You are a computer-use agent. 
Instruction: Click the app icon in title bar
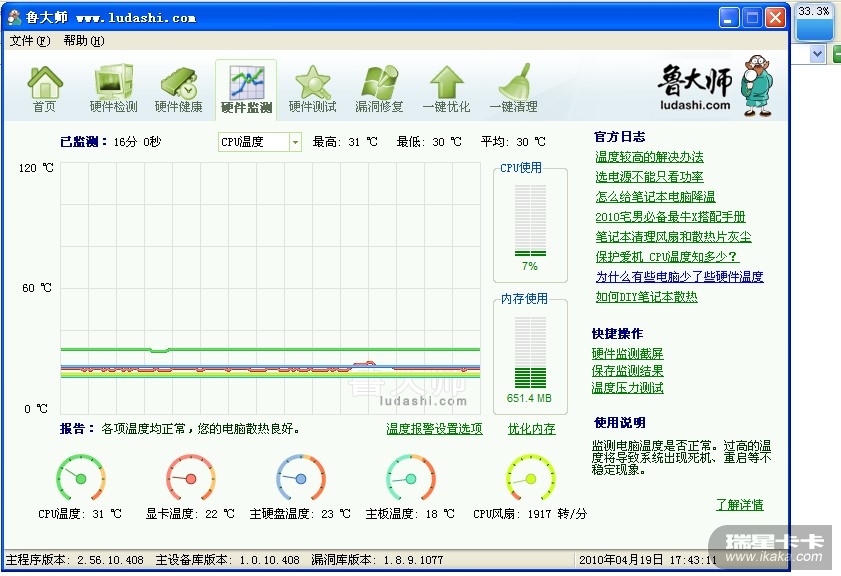tap(14, 17)
